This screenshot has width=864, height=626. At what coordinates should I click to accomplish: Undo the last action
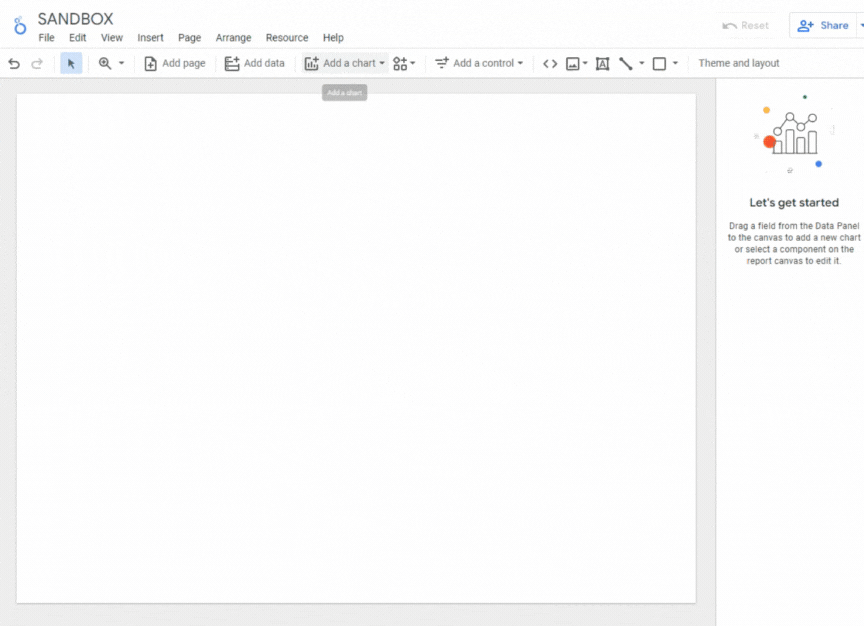[x=14, y=64]
